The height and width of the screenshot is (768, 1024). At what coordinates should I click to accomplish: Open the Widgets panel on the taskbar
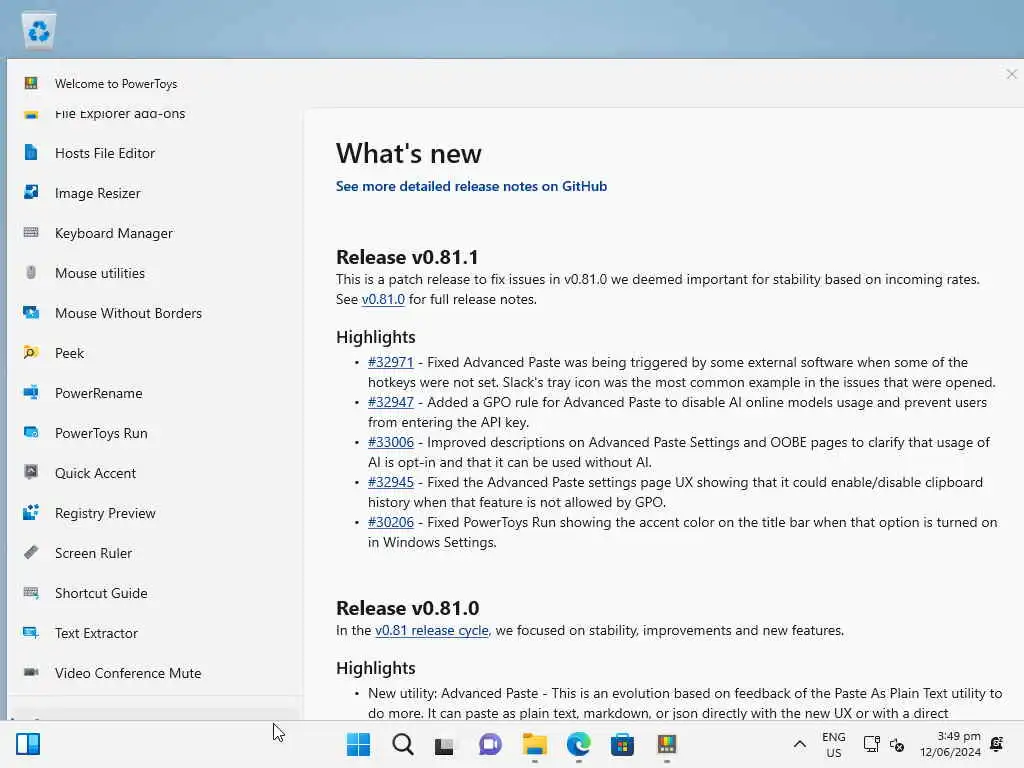[28, 744]
